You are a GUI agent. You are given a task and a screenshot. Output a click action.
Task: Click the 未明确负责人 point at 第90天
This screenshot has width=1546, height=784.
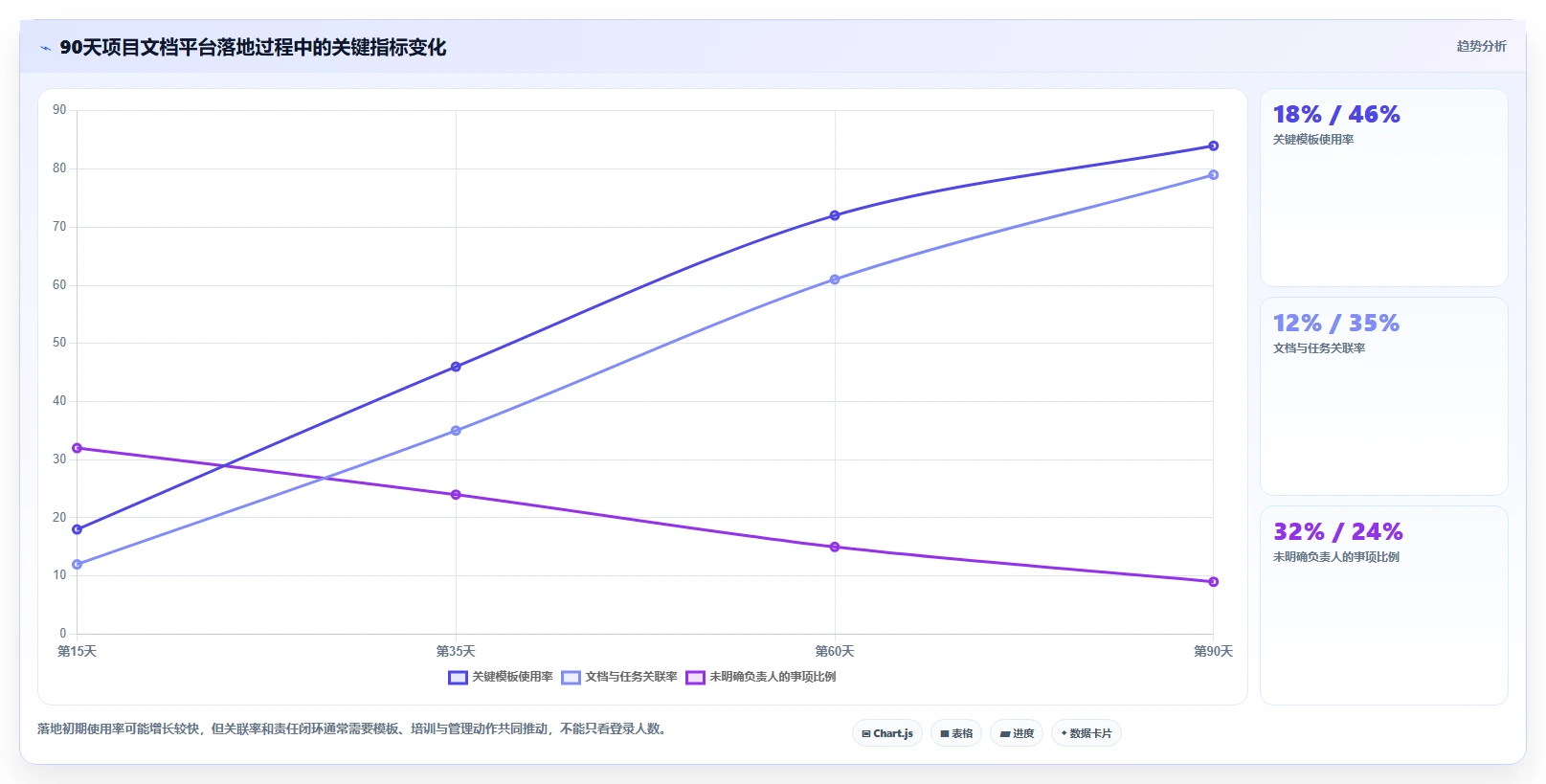pyautogui.click(x=1213, y=582)
